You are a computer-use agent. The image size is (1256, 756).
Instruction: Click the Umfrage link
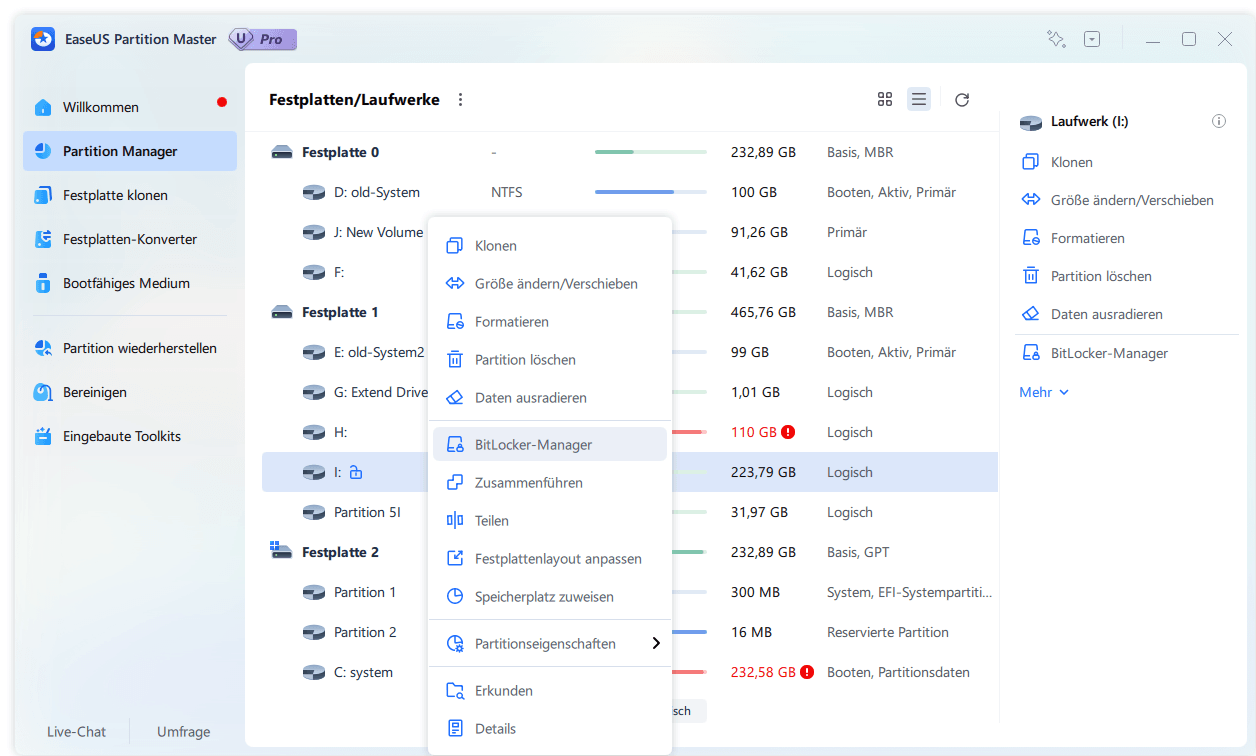click(x=183, y=731)
